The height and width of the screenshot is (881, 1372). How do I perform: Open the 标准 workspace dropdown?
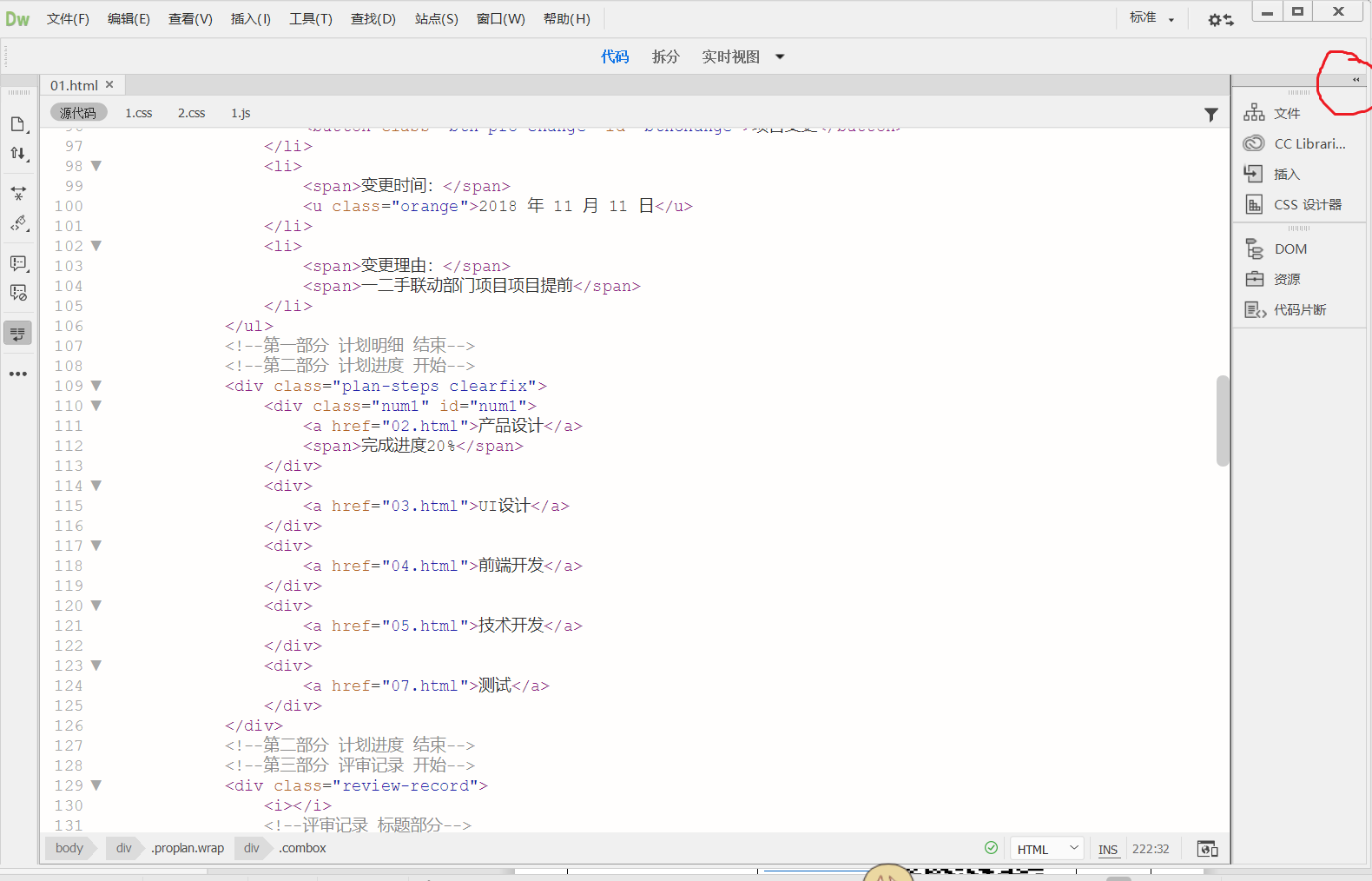[1151, 17]
